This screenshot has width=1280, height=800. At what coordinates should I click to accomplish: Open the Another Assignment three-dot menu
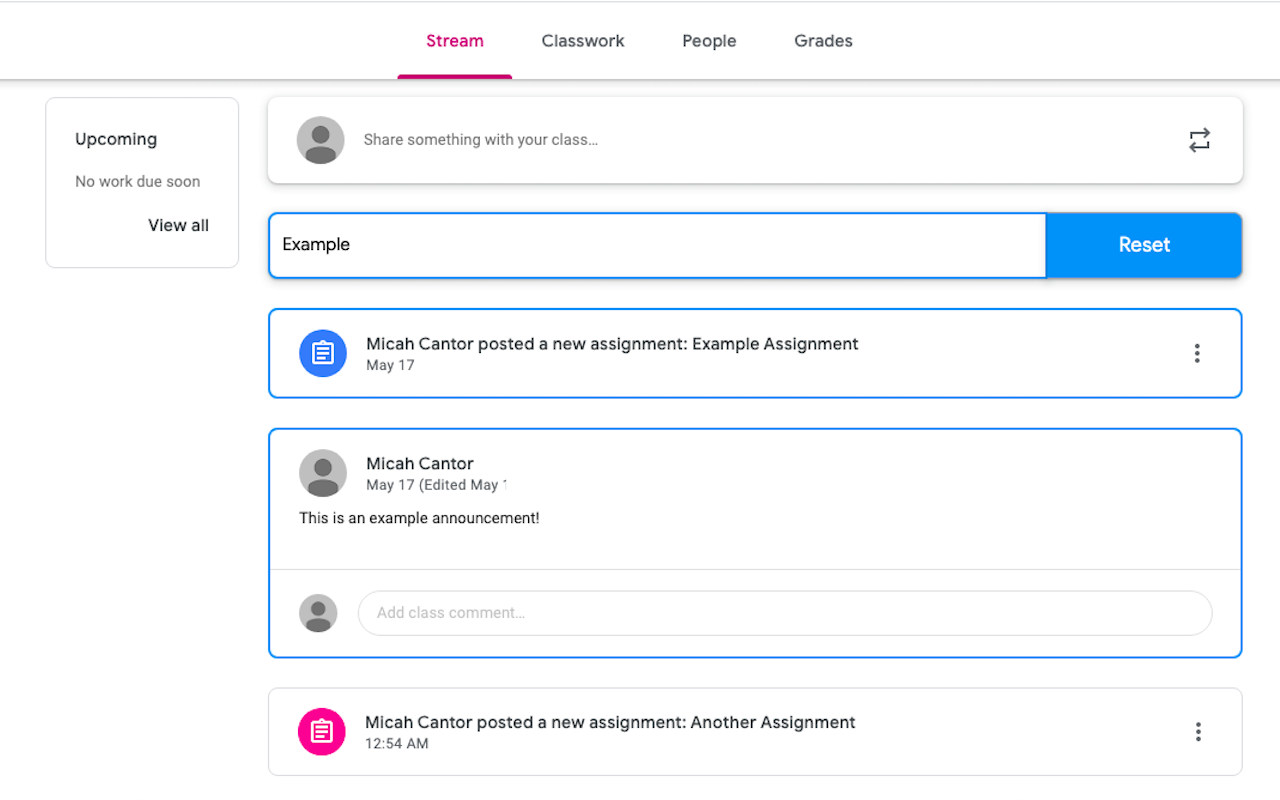pos(1197,732)
